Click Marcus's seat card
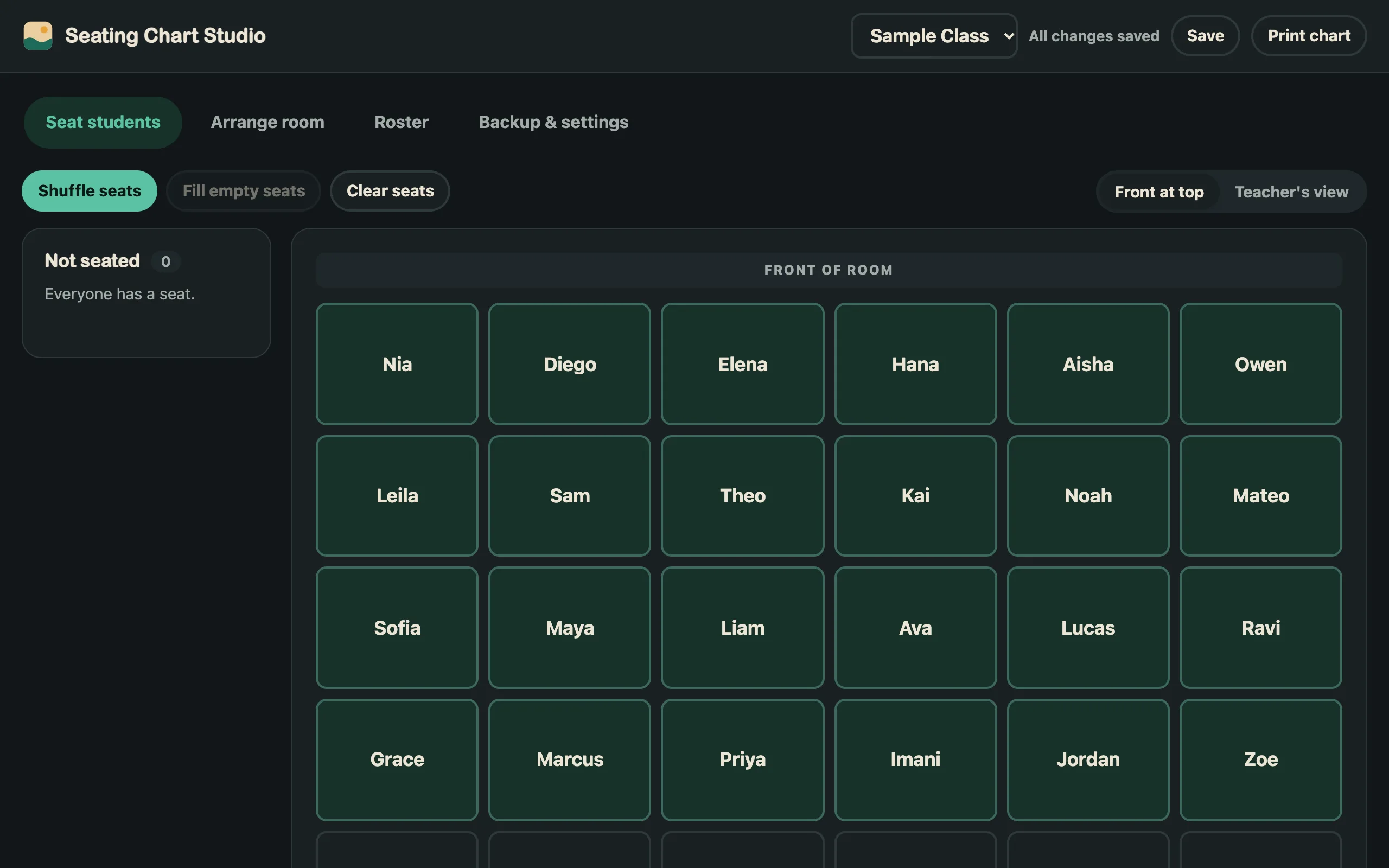The width and height of the screenshot is (1389, 868). coord(569,759)
